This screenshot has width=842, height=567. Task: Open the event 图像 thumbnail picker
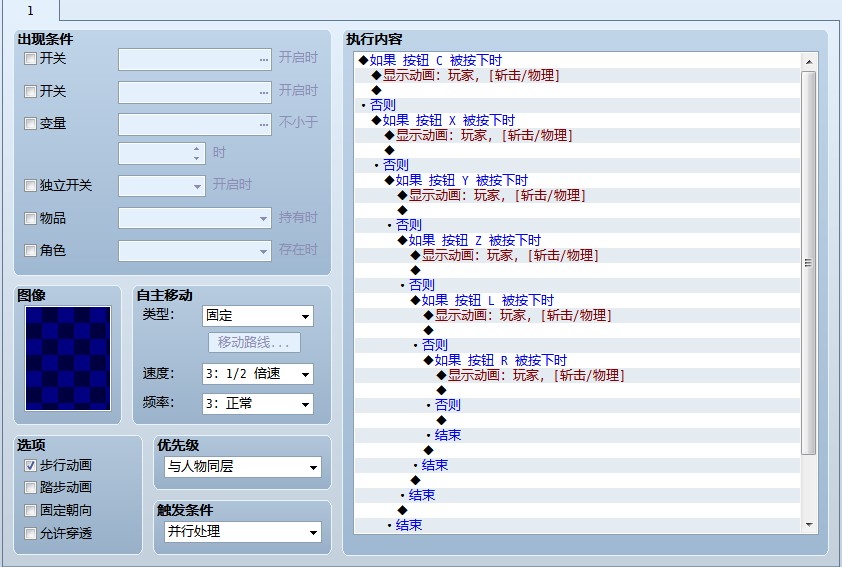click(68, 359)
